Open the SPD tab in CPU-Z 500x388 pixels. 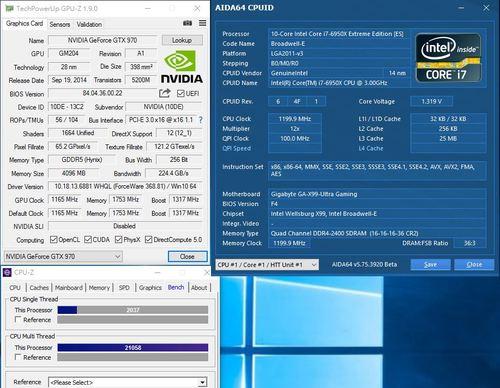(x=124, y=287)
